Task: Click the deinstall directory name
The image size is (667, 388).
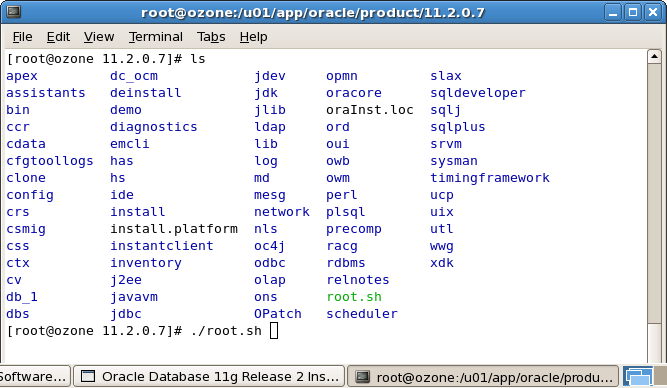Action: coord(145,93)
